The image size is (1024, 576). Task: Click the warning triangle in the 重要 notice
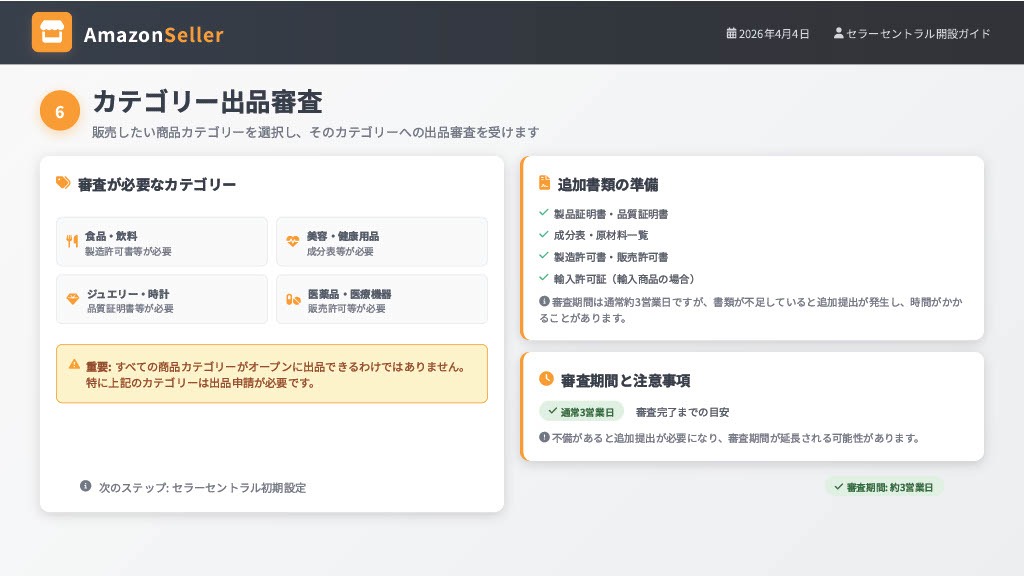pyautogui.click(x=74, y=364)
